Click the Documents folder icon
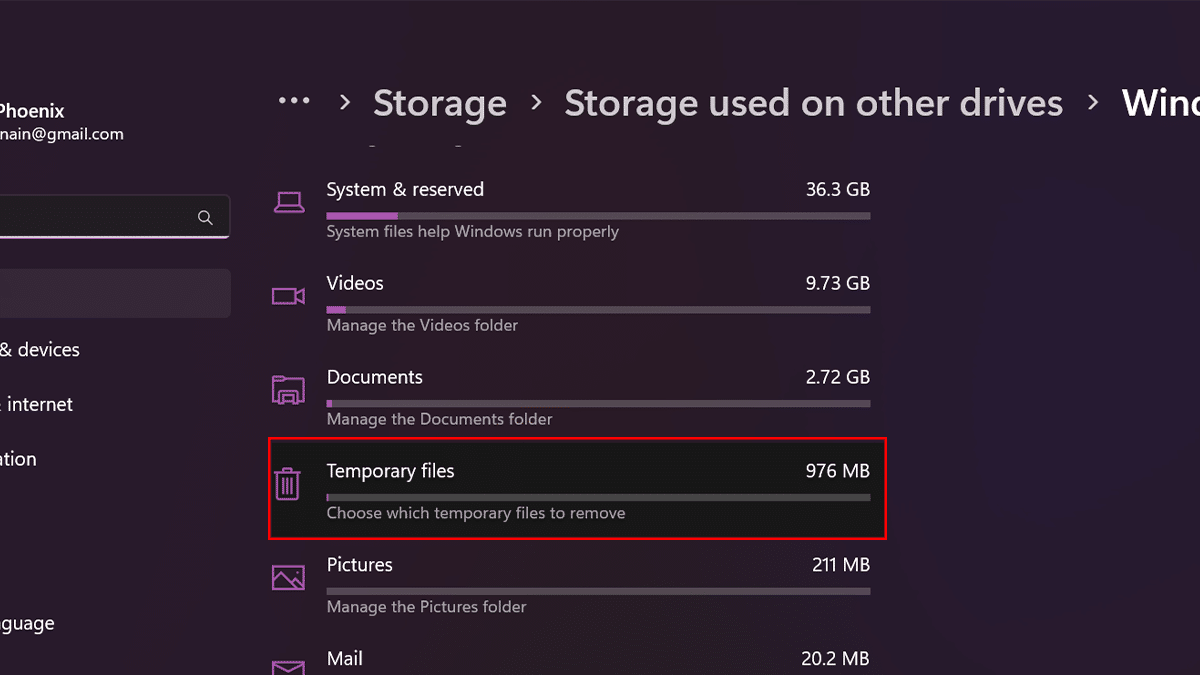 pos(288,390)
